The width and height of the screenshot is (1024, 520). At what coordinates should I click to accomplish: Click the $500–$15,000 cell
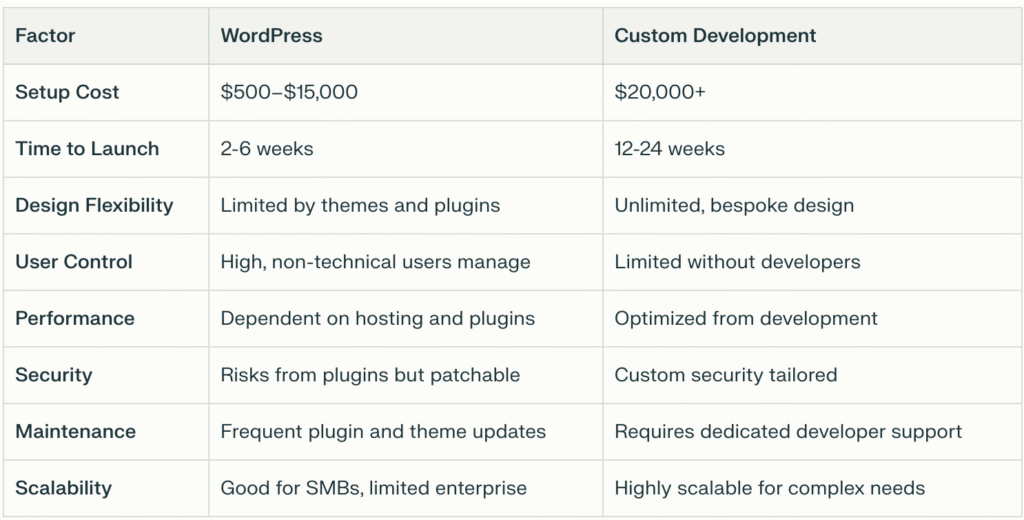click(289, 92)
